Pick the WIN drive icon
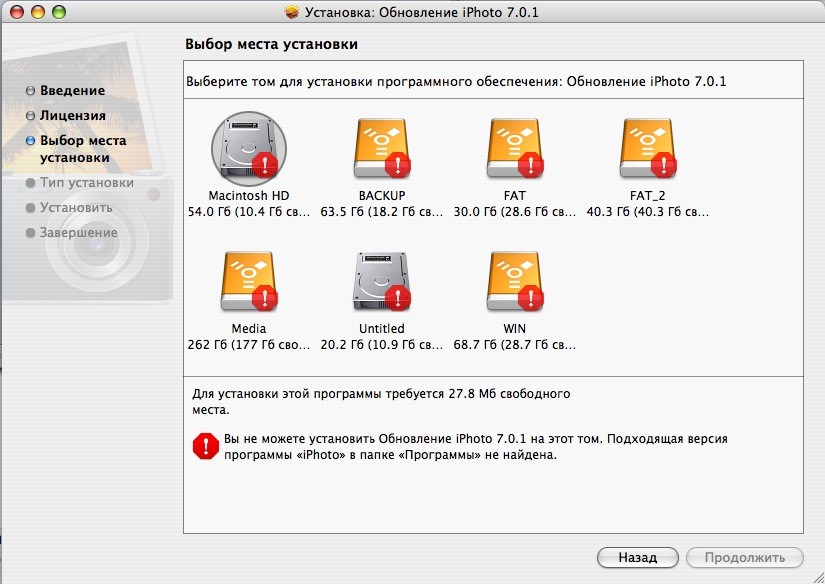This screenshot has height=584, width=825. click(x=515, y=281)
